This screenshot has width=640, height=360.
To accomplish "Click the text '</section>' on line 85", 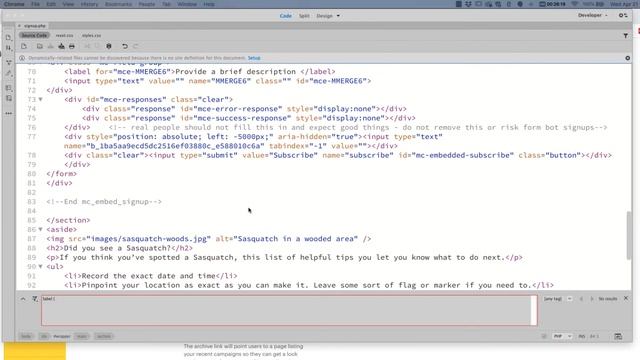I will coord(68,220).
